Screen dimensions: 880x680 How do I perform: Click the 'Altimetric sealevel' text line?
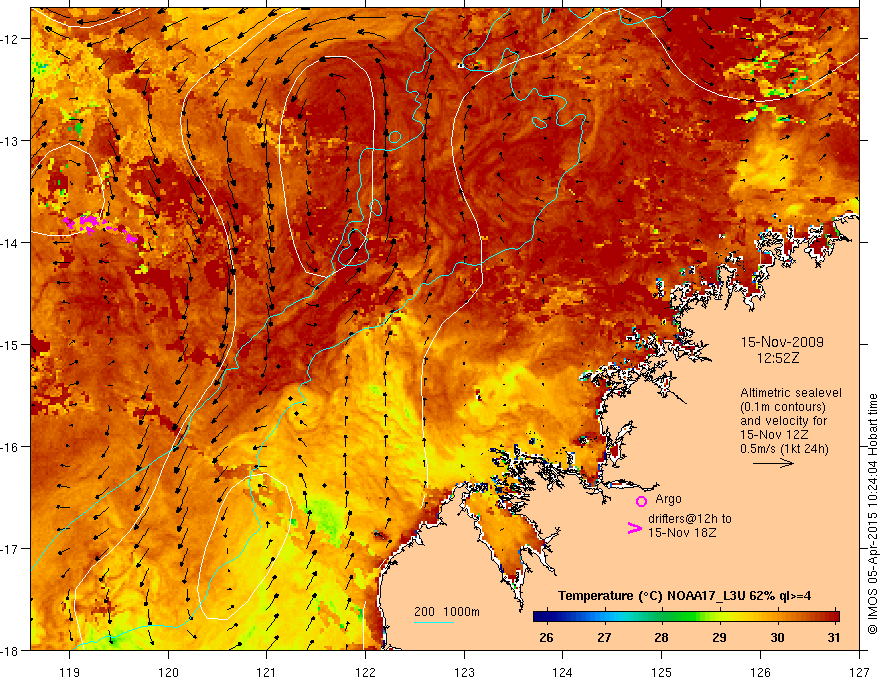[791, 393]
